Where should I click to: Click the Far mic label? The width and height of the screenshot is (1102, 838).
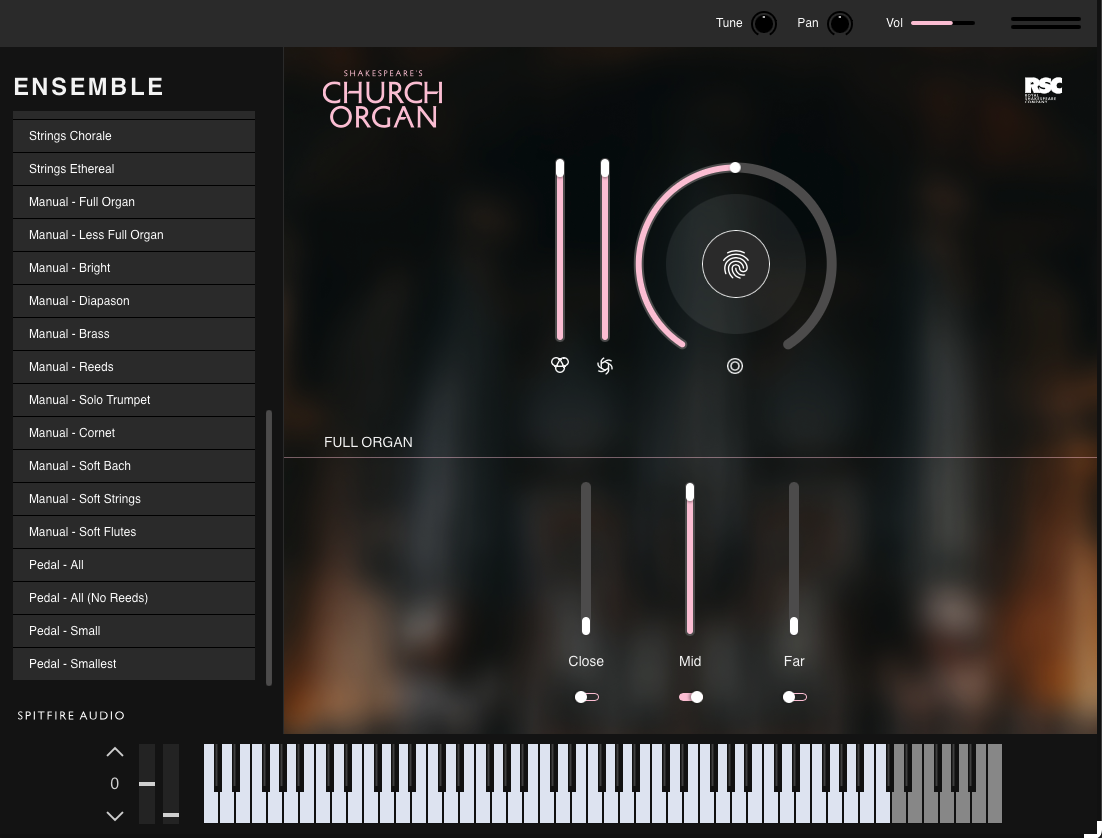[794, 662]
